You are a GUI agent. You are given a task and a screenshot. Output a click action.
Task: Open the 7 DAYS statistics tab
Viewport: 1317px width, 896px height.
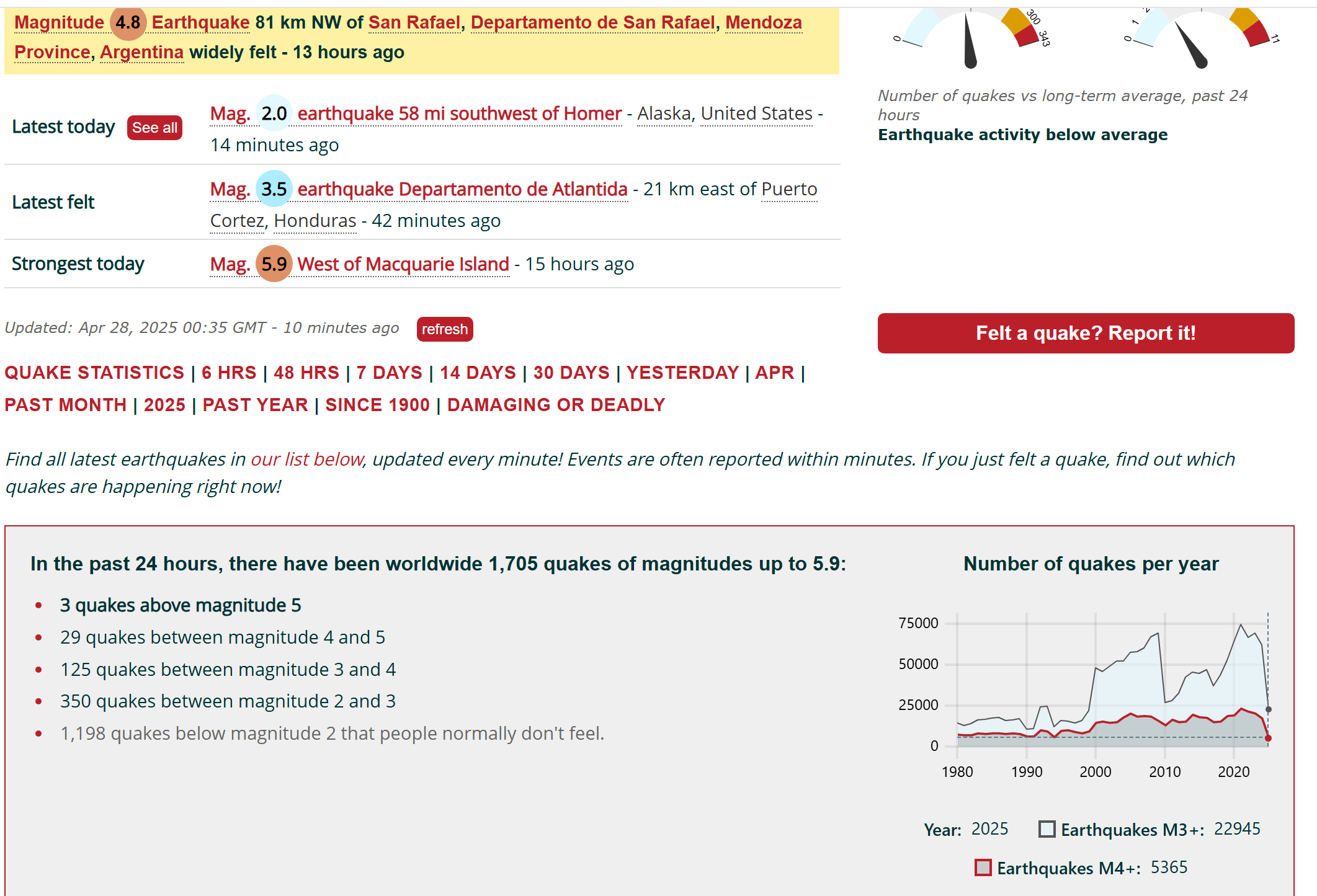[389, 373]
